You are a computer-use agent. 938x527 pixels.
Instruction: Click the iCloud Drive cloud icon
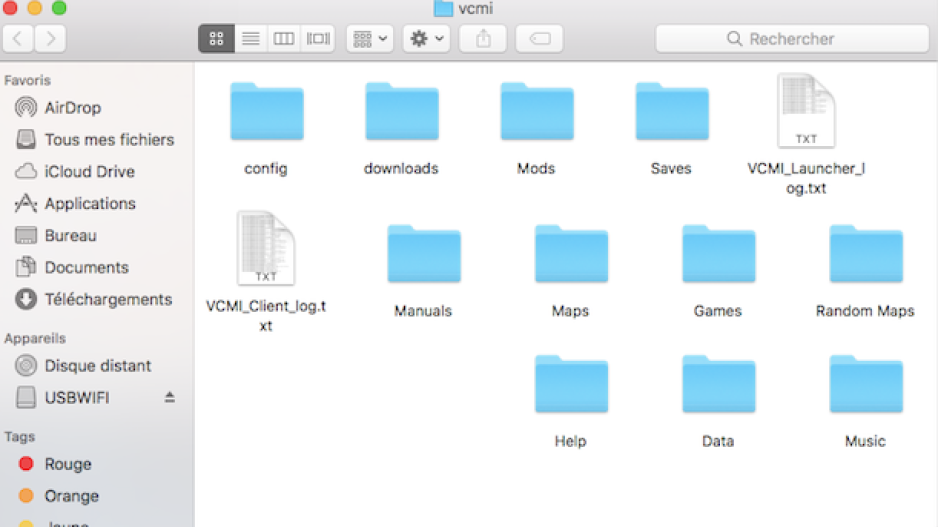(26, 172)
